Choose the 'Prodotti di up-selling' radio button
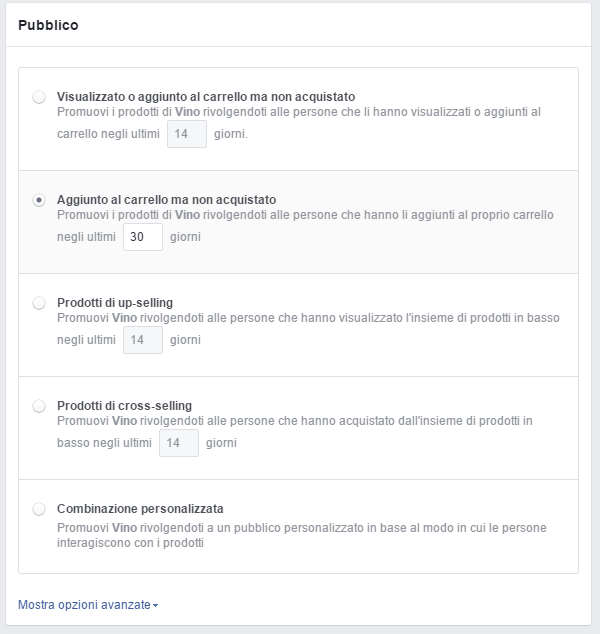Viewport: 600px width, 634px height. coord(39,303)
